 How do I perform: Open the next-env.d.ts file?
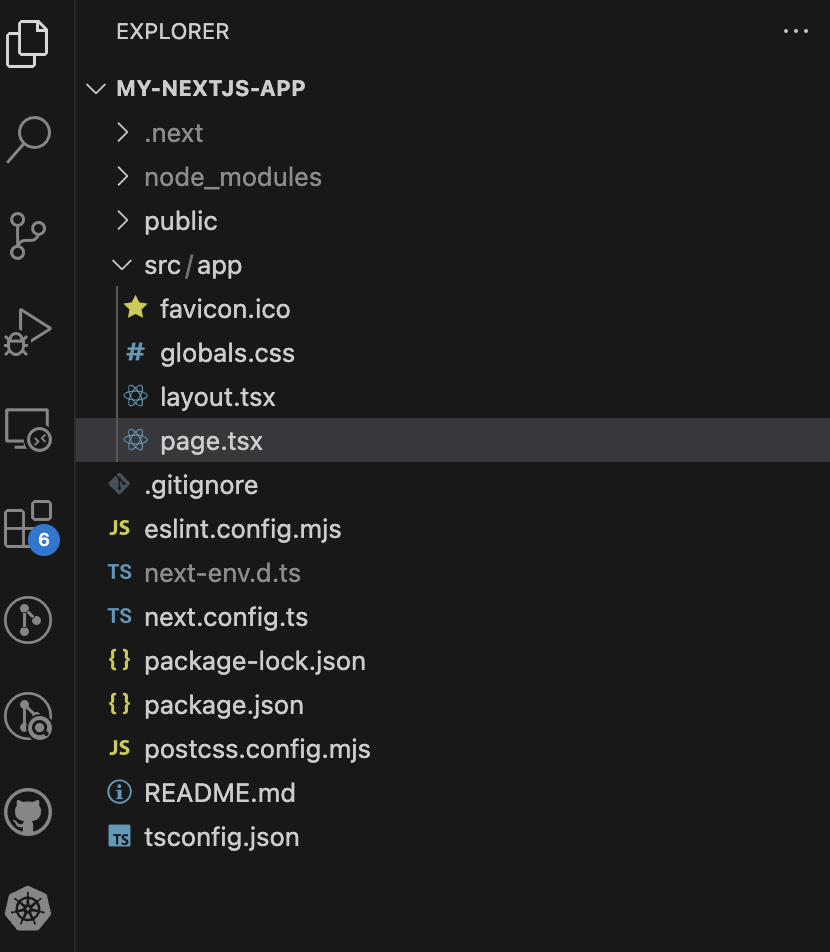[453, 573]
